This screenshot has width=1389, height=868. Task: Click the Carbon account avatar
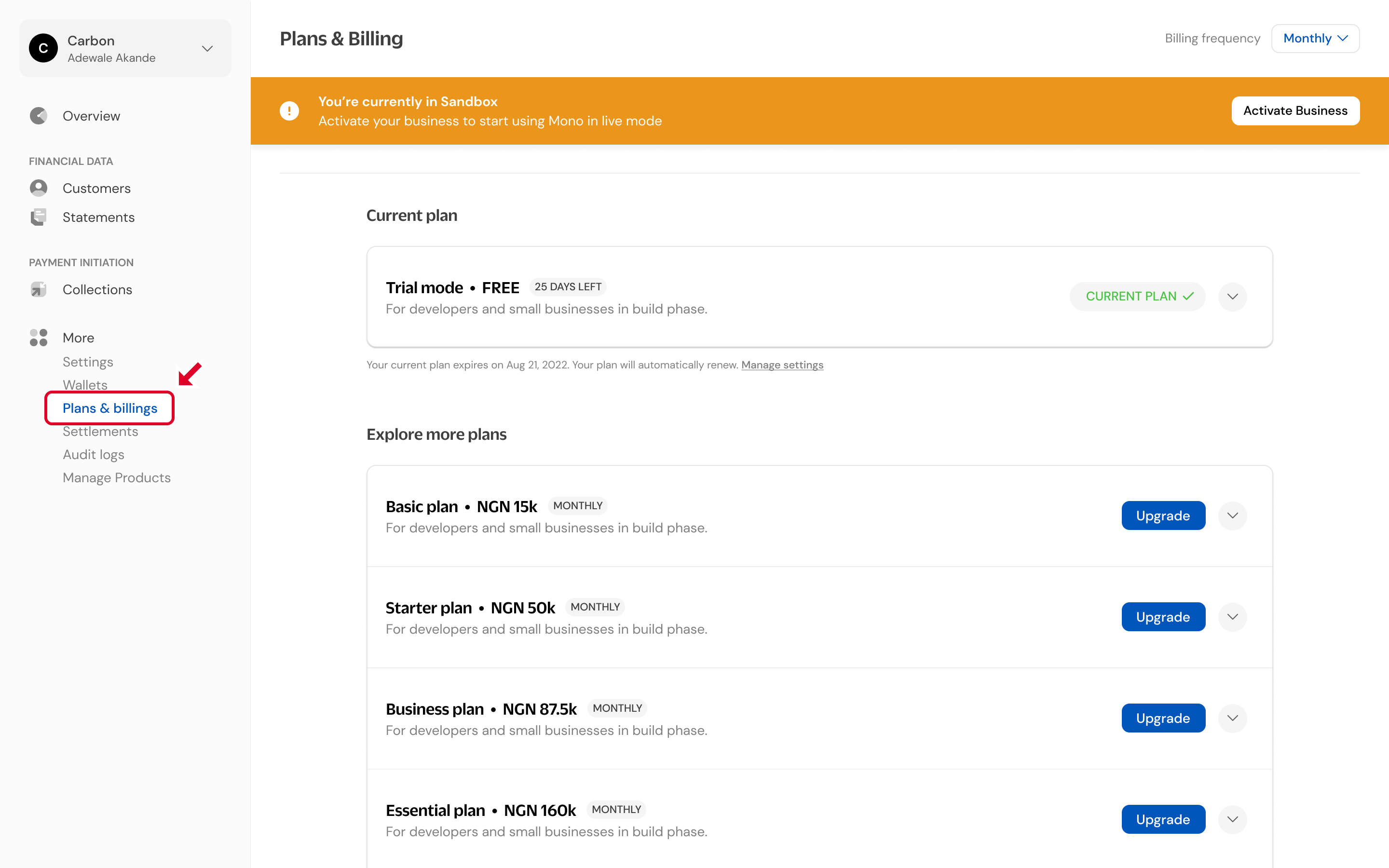pyautogui.click(x=43, y=48)
